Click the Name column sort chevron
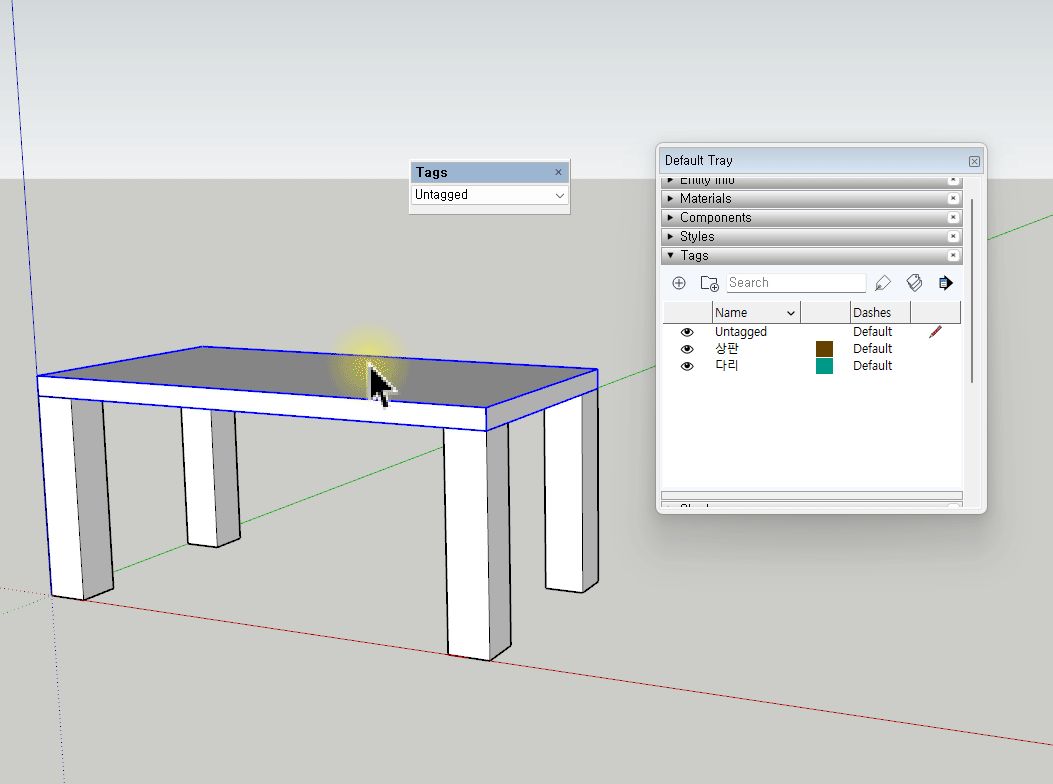Viewport: 1053px width, 784px height. point(790,313)
